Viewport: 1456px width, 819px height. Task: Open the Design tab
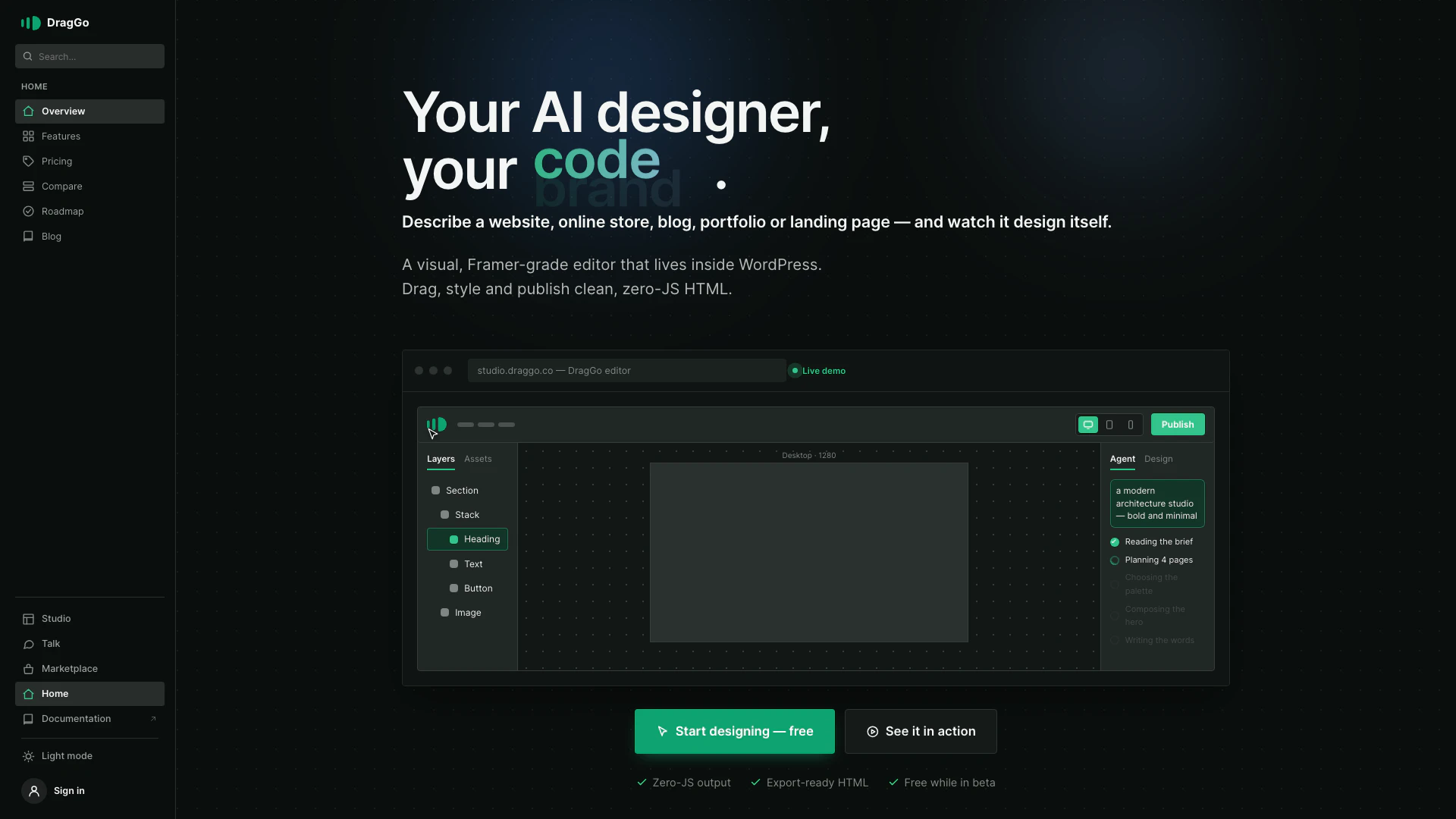[1158, 459]
